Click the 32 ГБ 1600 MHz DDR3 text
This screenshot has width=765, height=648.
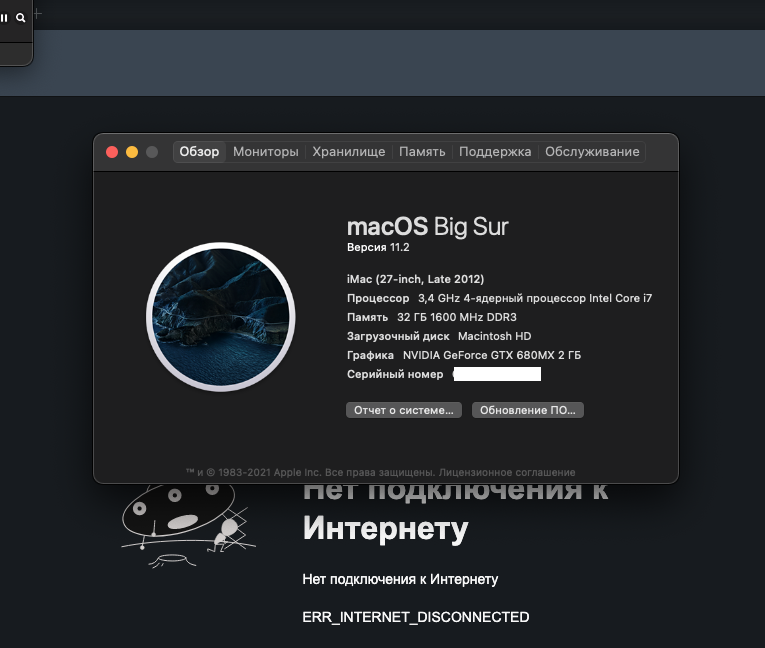457,317
